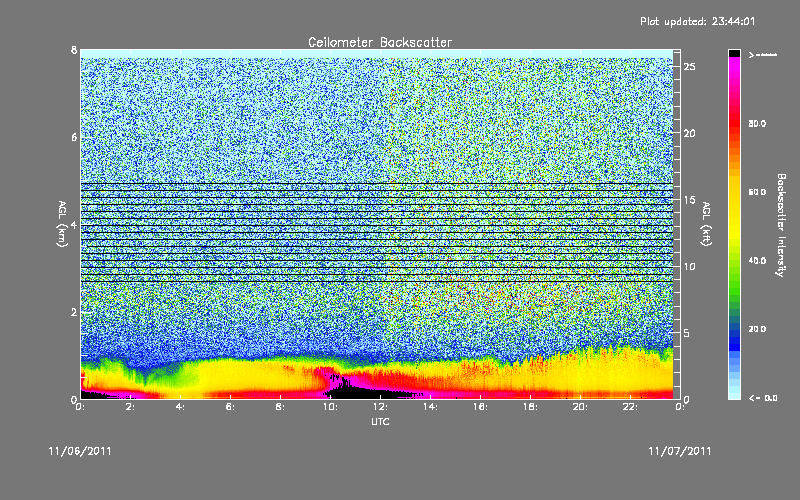
Task: Click the 4: hour label on the time axis
Action: click(181, 407)
